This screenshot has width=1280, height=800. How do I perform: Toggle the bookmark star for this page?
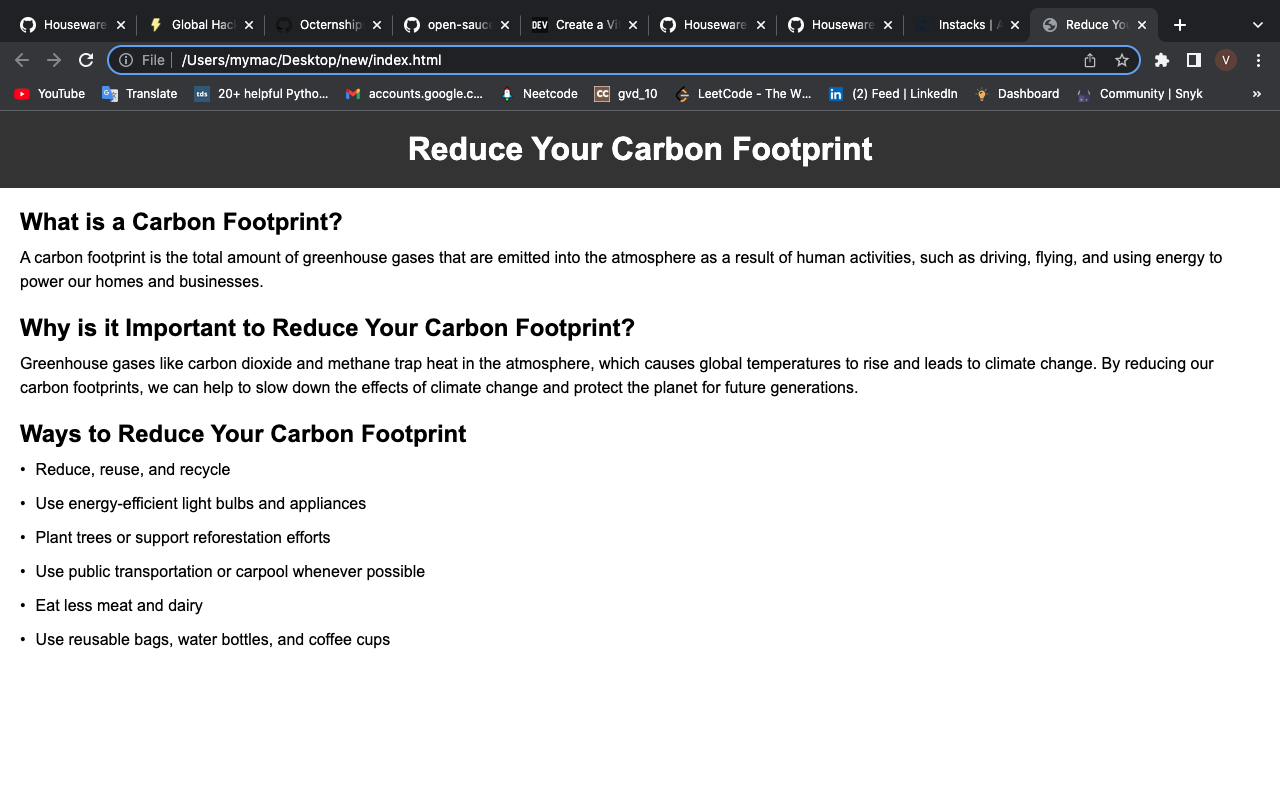(x=1122, y=60)
